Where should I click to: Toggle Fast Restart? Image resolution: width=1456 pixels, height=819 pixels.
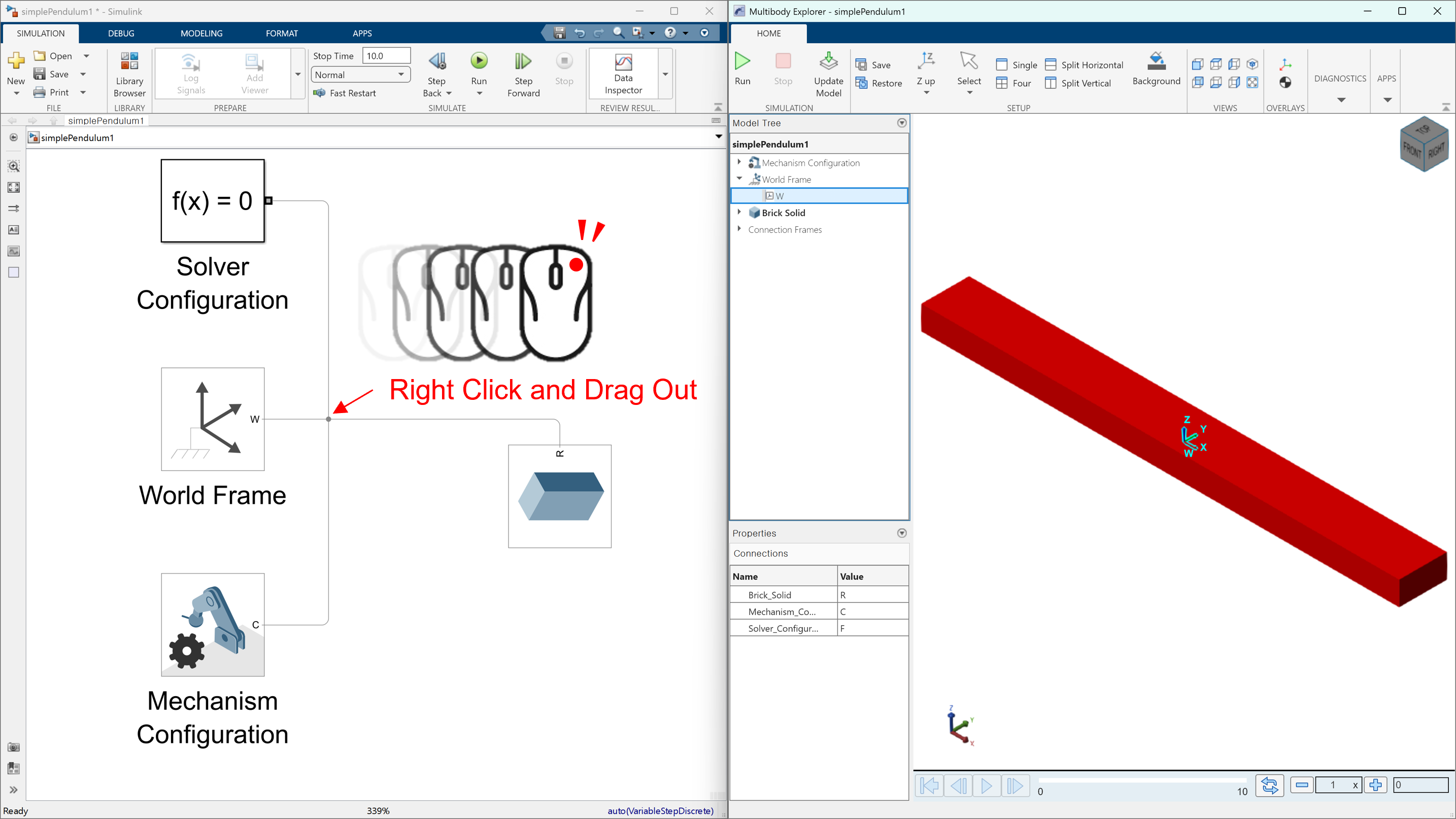click(345, 93)
